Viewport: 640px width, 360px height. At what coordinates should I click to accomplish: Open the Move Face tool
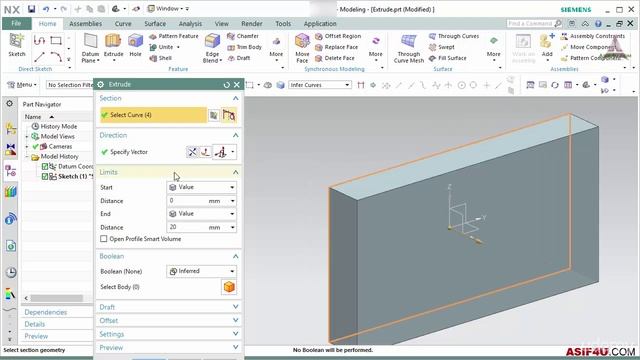tap(302, 48)
